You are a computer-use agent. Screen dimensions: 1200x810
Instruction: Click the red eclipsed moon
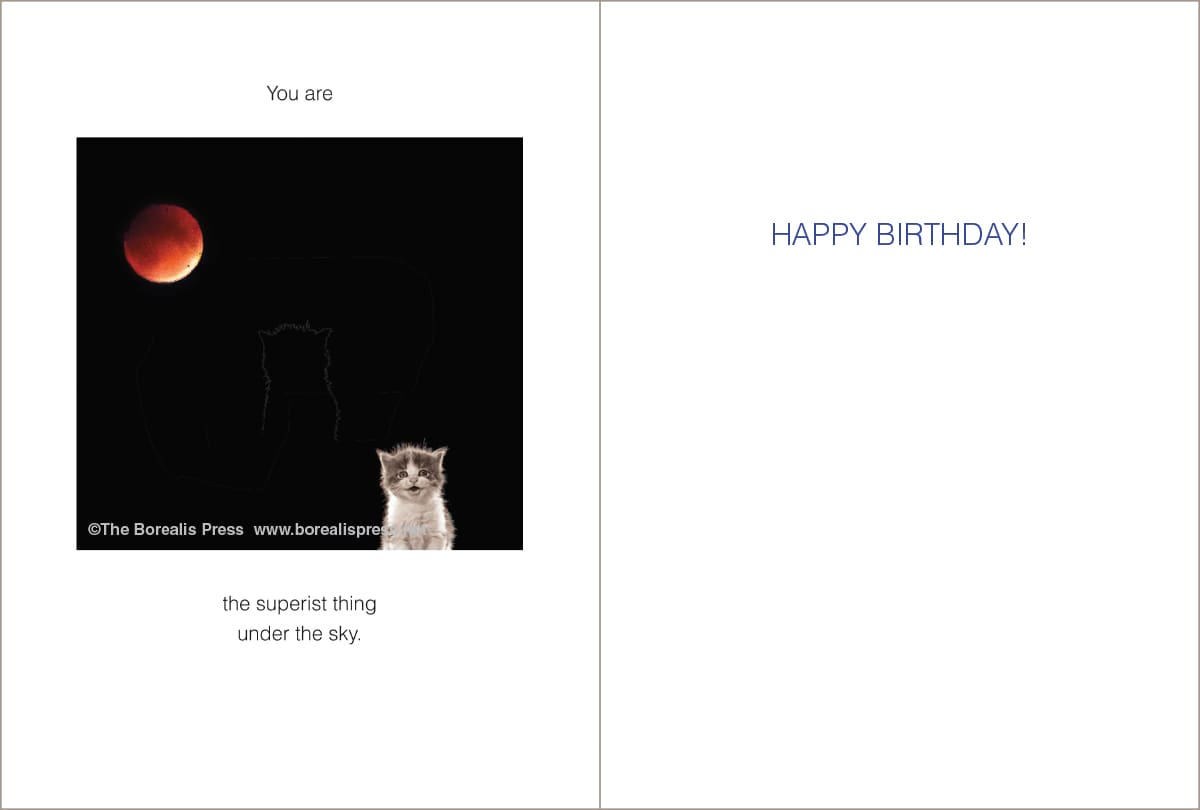[163, 243]
